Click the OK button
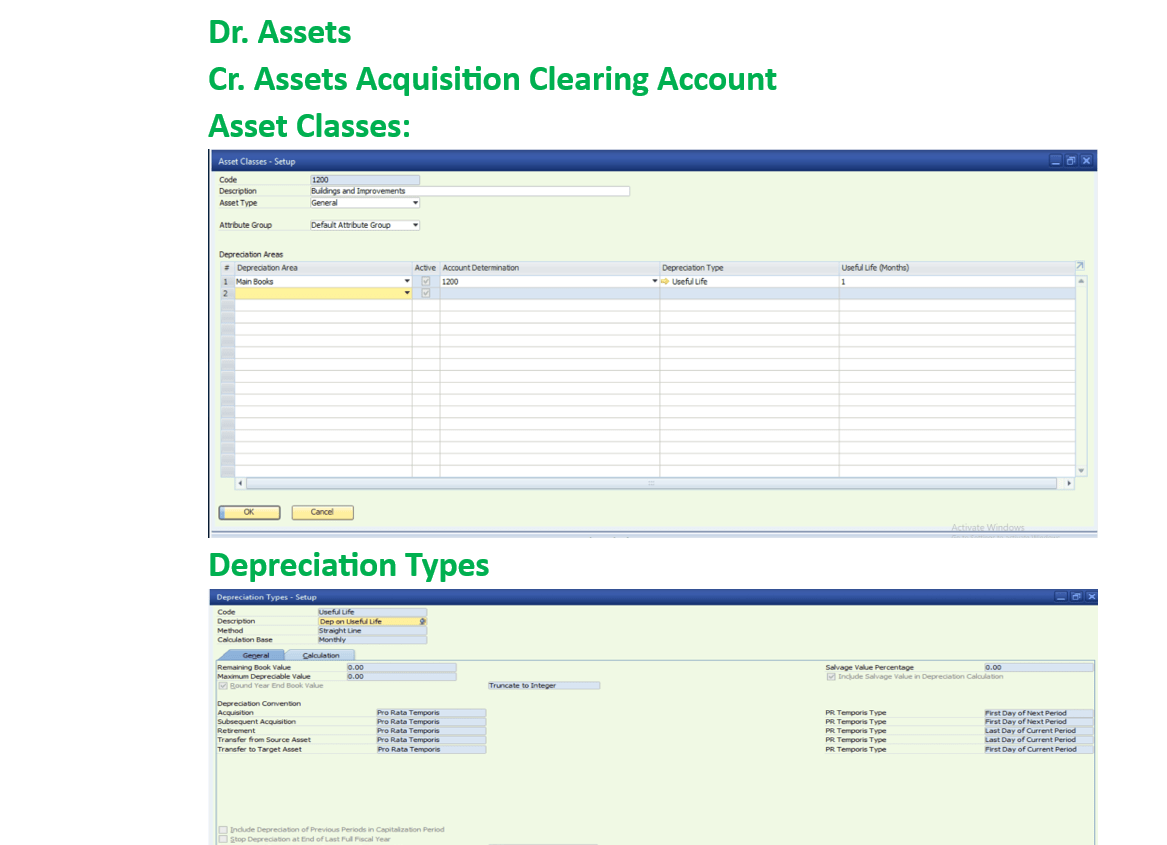This screenshot has width=1167, height=845. [x=248, y=512]
